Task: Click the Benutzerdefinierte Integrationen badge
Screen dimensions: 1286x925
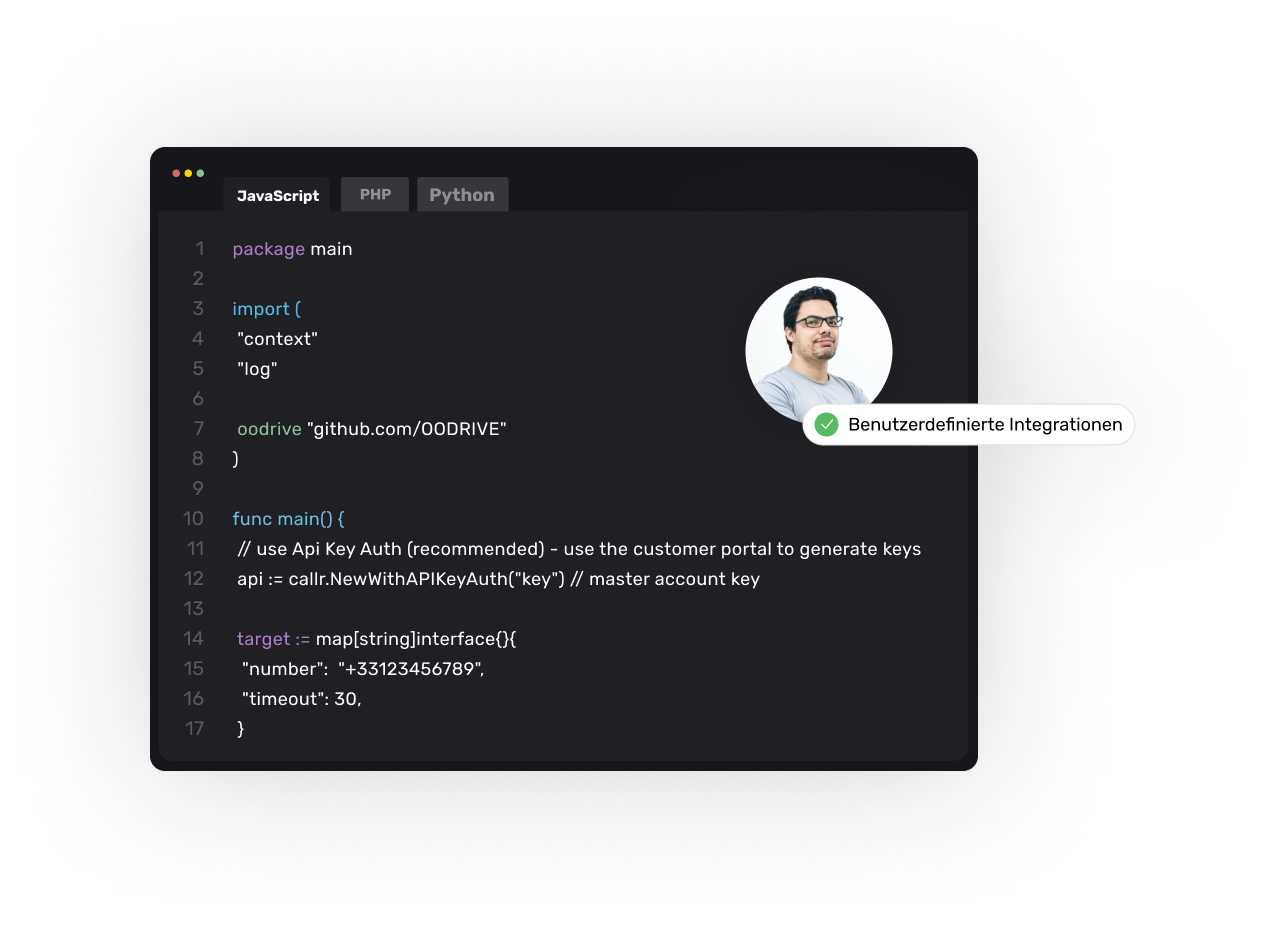Action: pyautogui.click(x=968, y=425)
